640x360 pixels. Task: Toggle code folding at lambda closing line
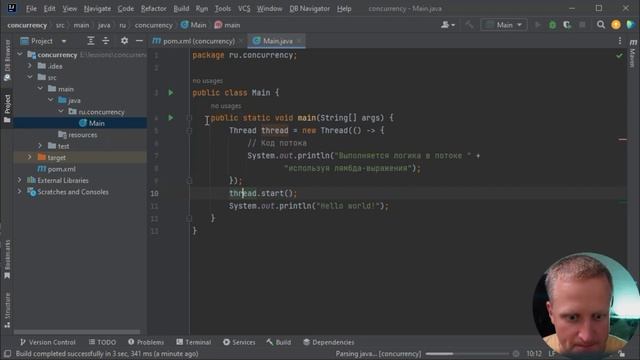tap(189, 180)
